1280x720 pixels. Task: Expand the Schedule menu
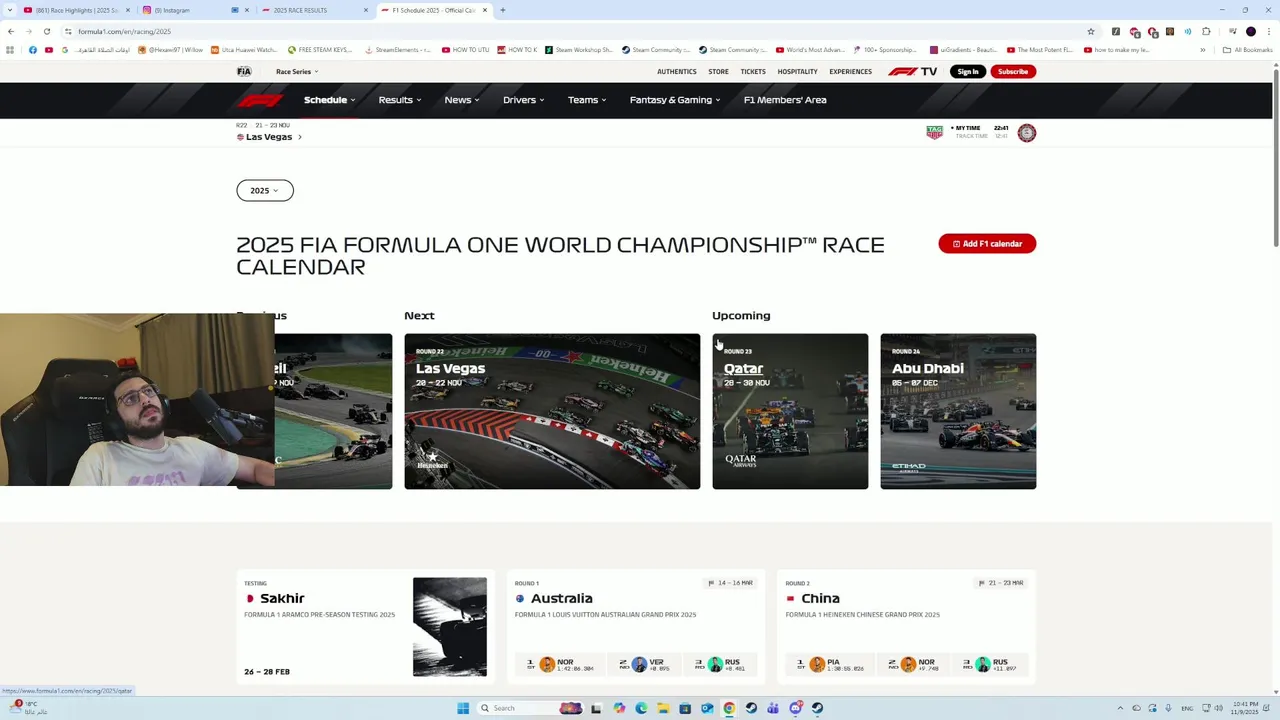click(x=329, y=100)
